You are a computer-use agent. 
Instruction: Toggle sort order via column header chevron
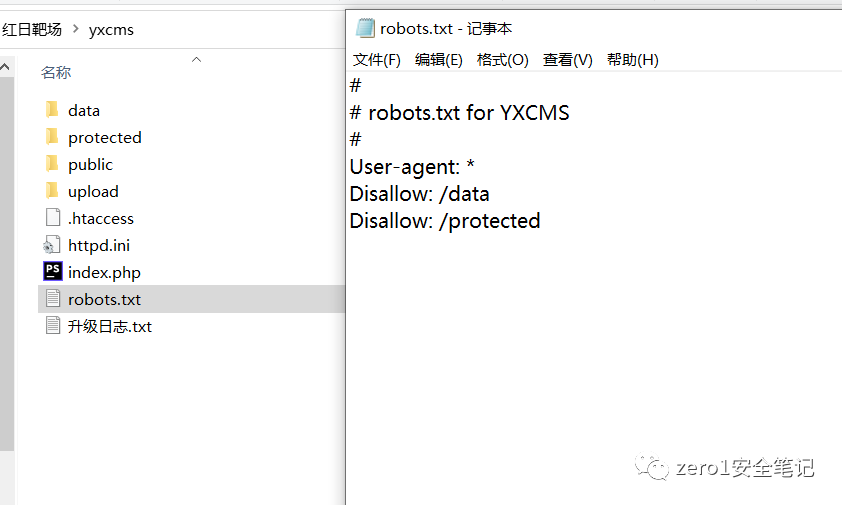coord(197,60)
